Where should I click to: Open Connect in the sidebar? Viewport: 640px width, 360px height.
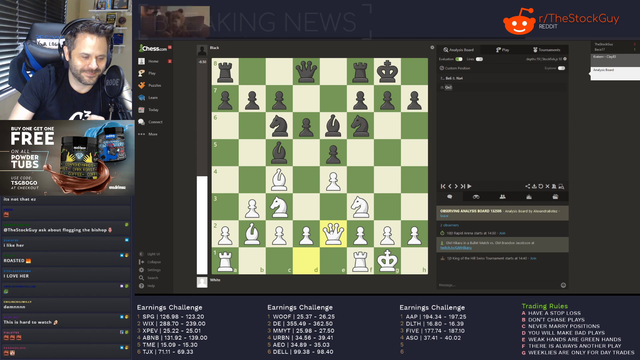tap(151, 122)
